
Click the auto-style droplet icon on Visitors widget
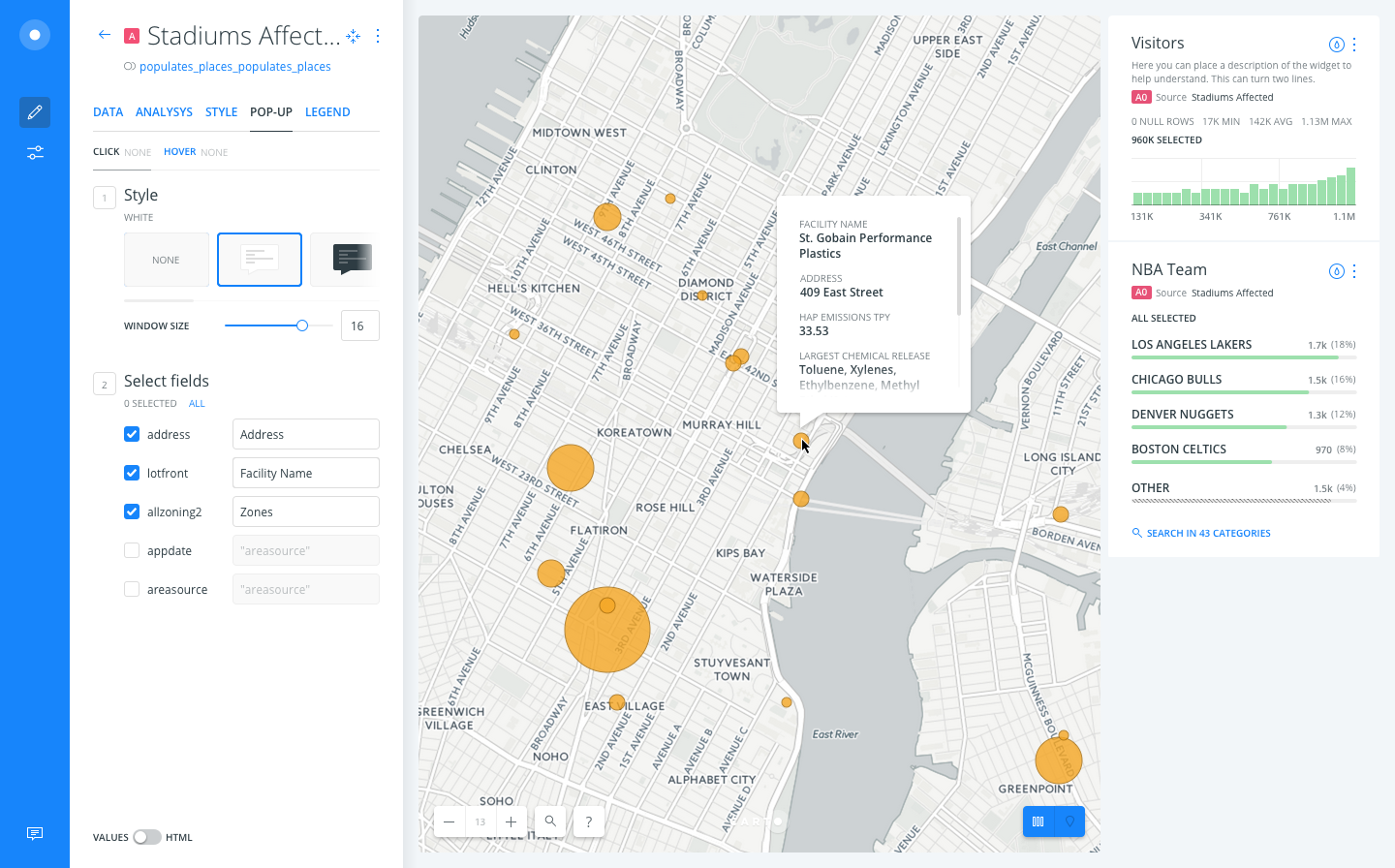click(1336, 44)
